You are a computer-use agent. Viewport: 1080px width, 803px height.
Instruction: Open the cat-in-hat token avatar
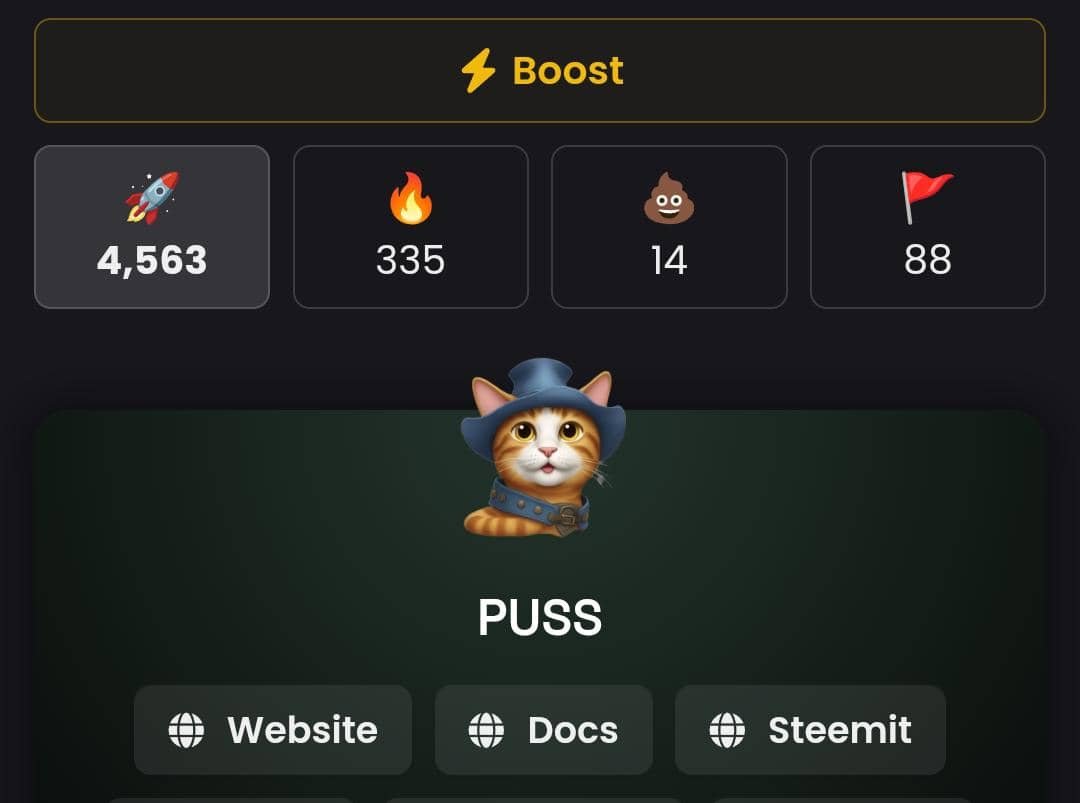543,448
